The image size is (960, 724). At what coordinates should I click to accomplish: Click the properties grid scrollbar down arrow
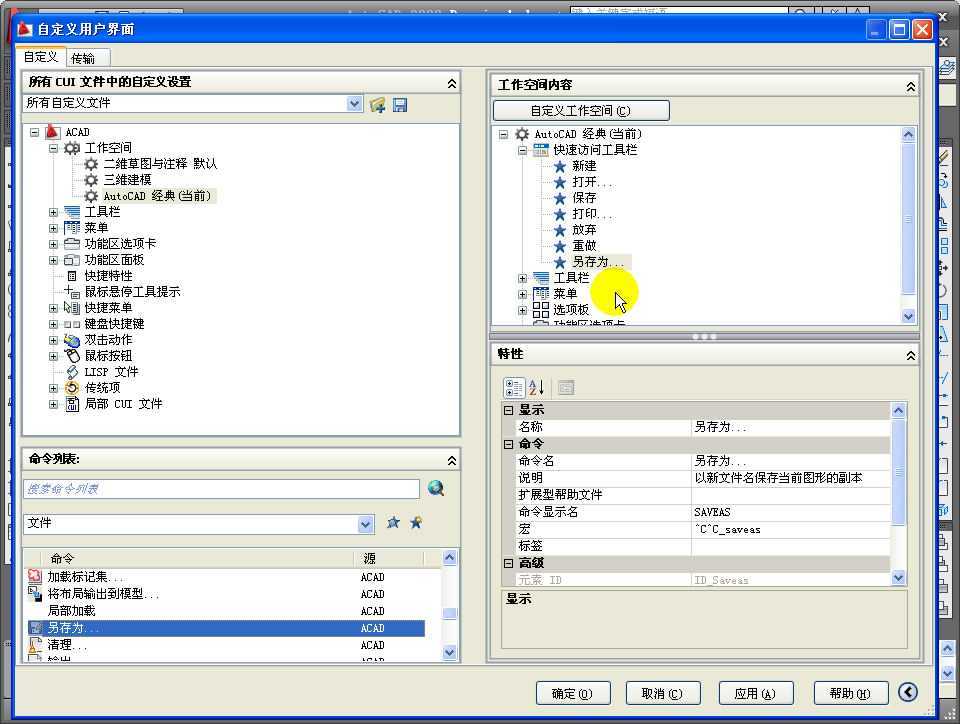tap(898, 577)
